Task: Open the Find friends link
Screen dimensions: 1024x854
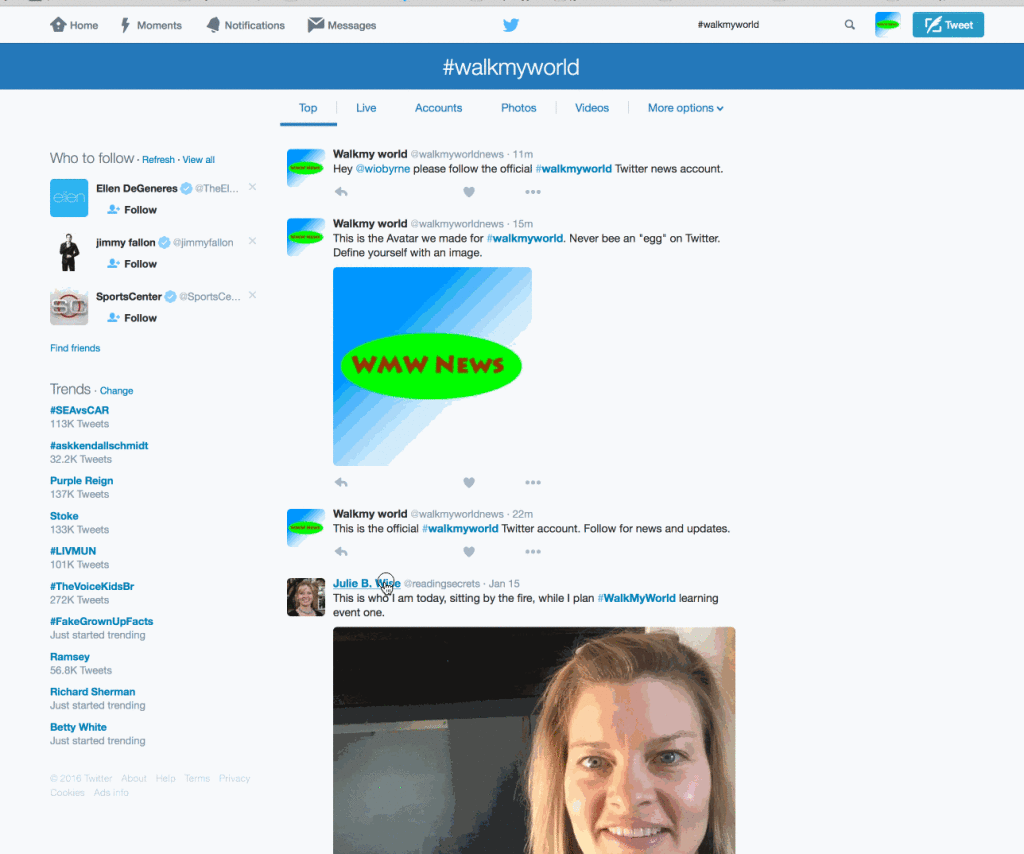Action: (75, 348)
